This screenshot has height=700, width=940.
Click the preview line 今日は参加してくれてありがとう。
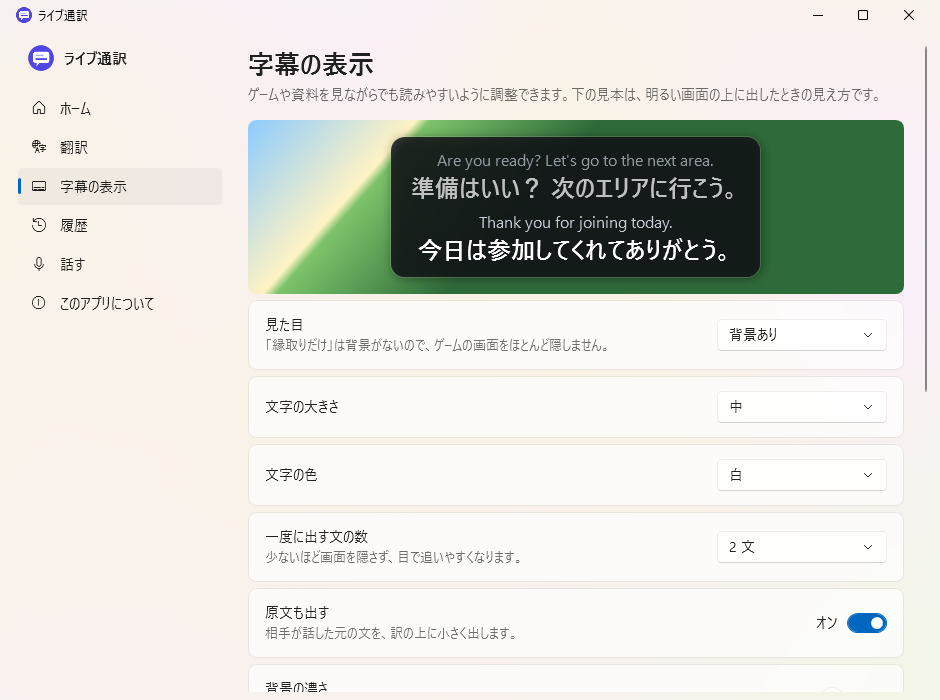(x=574, y=250)
